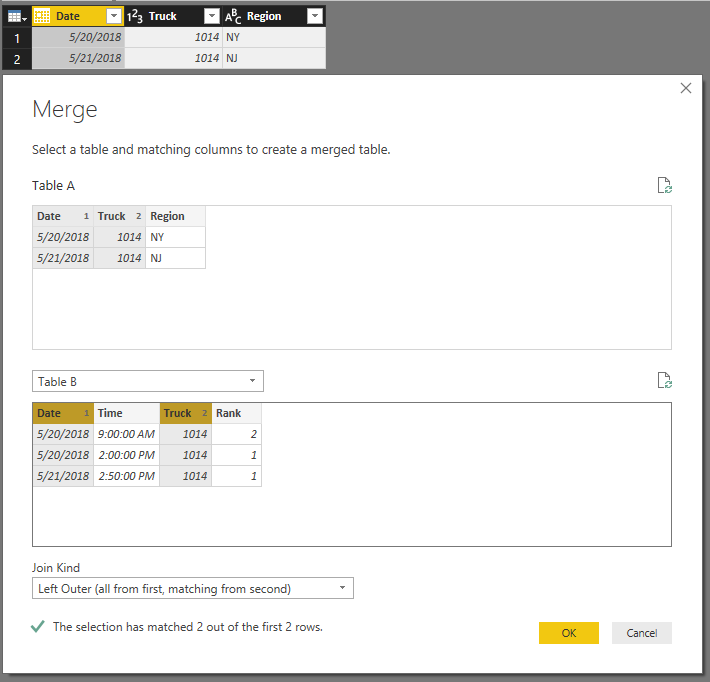Viewport: 710px width, 682px height.
Task: Click the 5/21/2018 date cell in Table A
Action: tap(63, 258)
